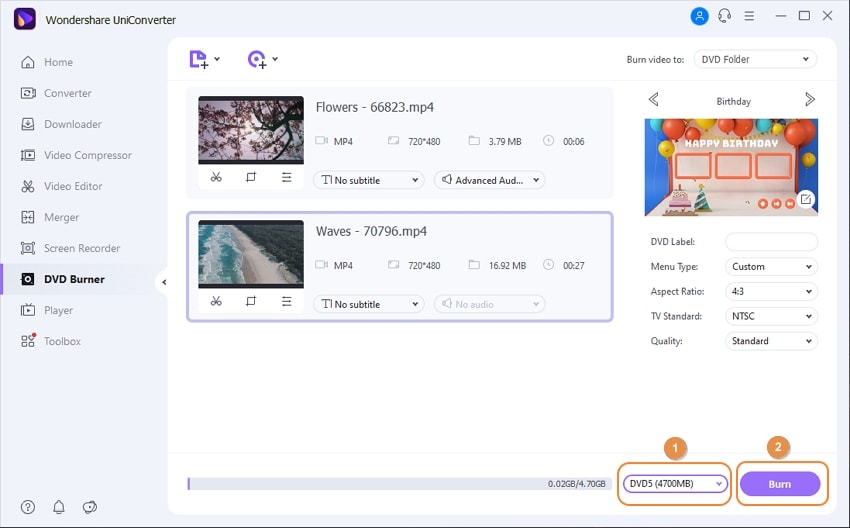The width and height of the screenshot is (850, 528).
Task: Click the Screen Recorder icon
Action: pyautogui.click(x=28, y=248)
